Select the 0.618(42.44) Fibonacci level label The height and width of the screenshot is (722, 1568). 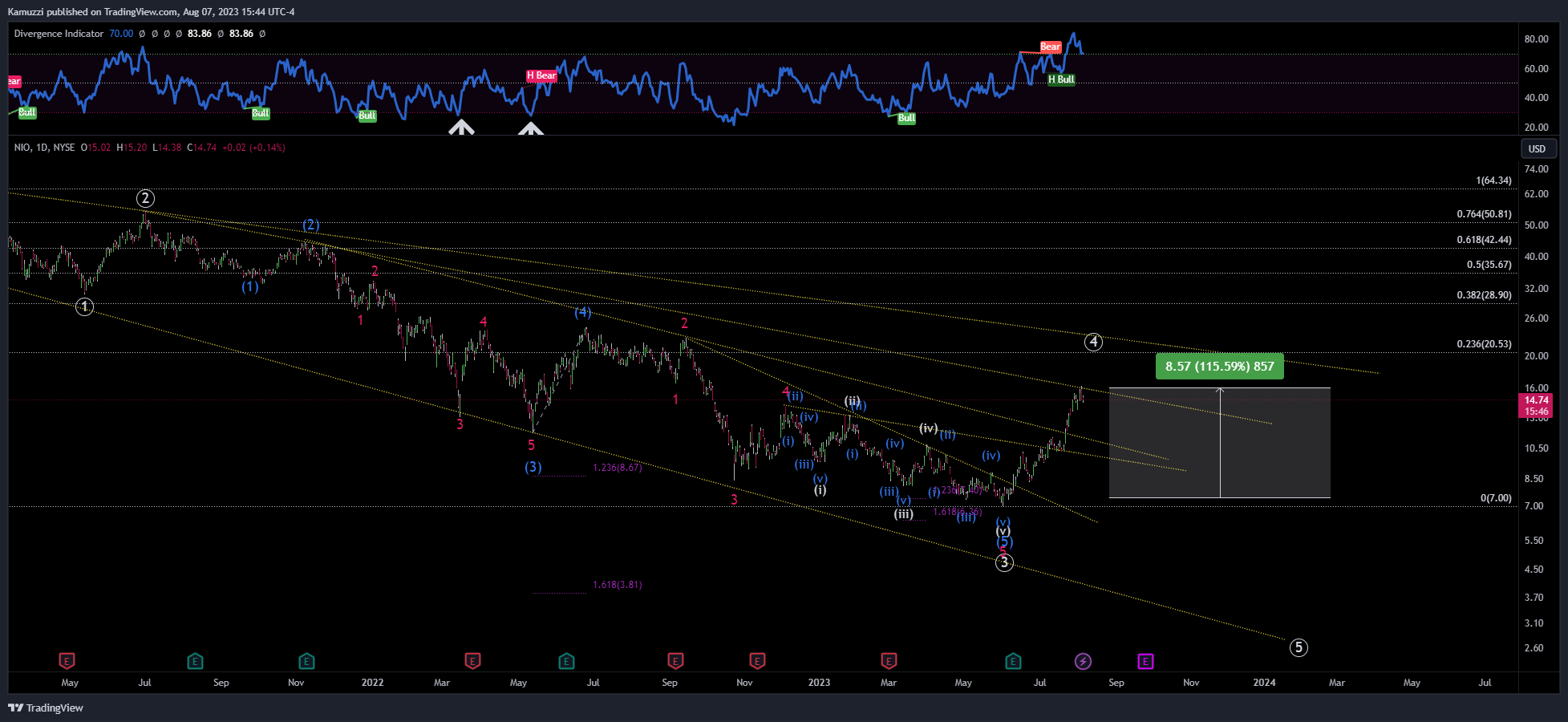(x=1484, y=240)
